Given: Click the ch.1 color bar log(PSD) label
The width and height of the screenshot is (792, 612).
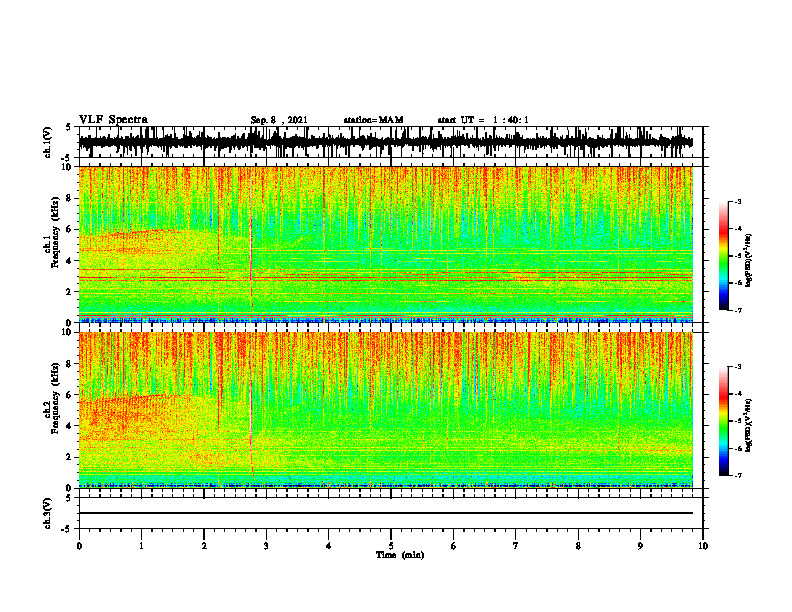Looking at the screenshot, I should (749, 261).
